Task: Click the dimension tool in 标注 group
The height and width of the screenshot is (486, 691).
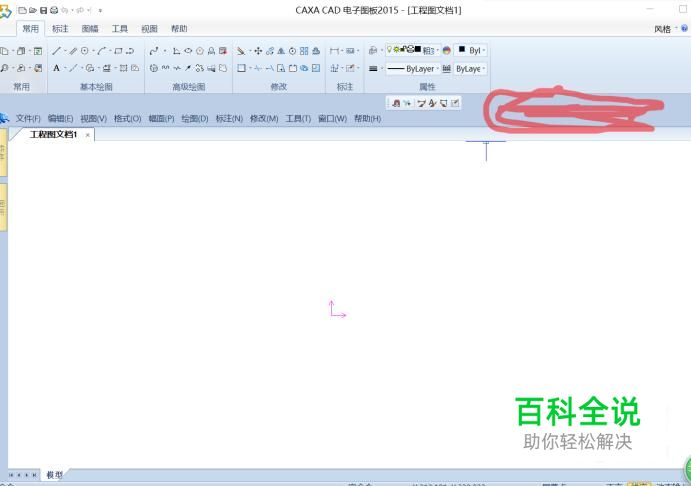Action: [334, 51]
